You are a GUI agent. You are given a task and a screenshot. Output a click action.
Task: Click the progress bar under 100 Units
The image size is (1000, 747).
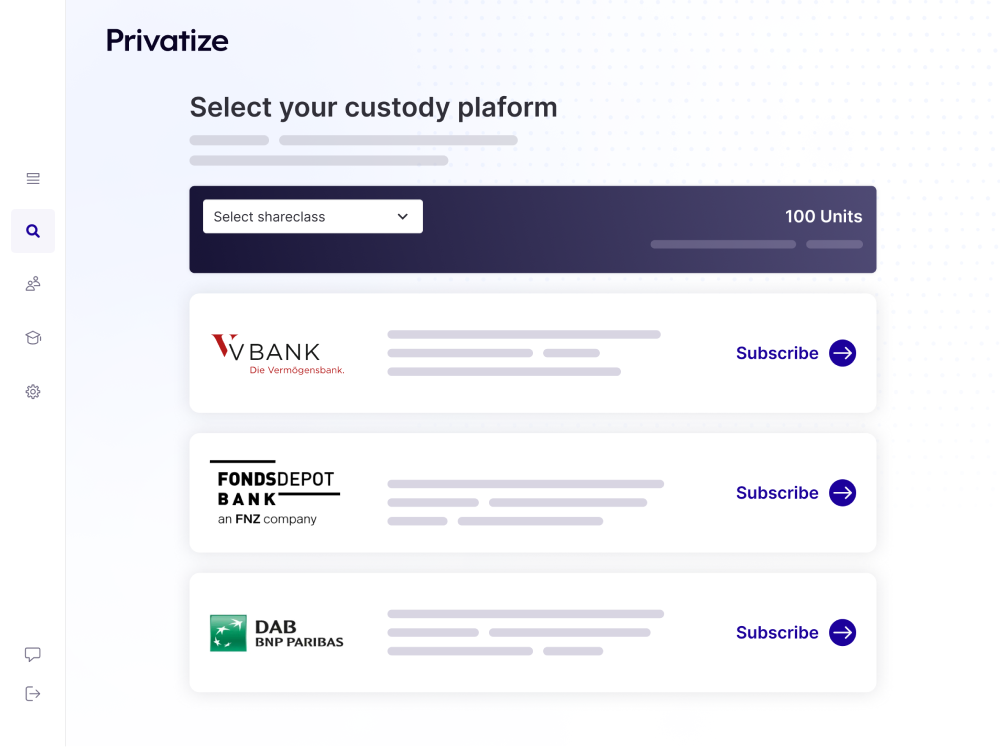[x=722, y=244]
